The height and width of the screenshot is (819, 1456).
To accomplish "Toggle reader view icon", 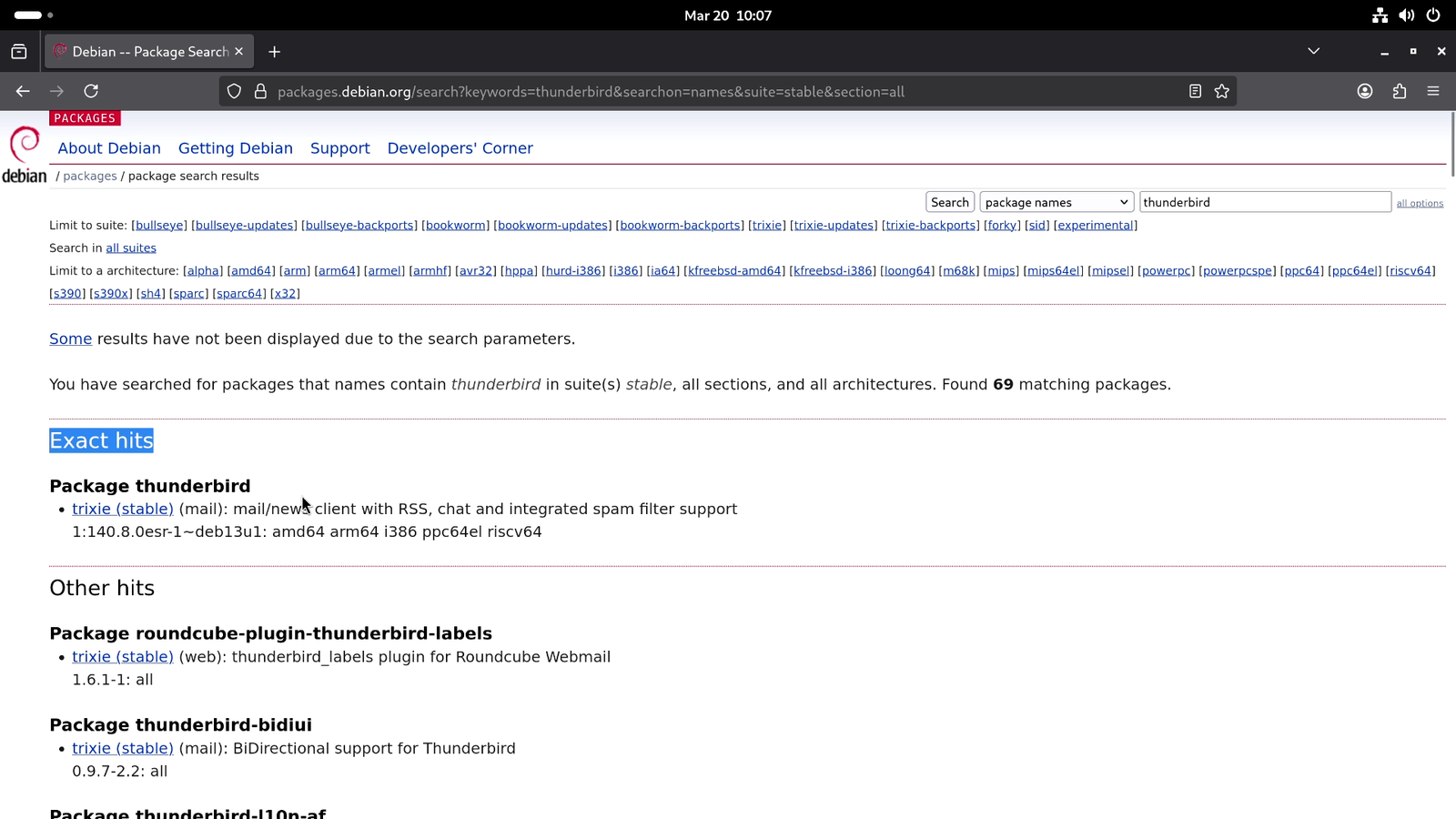I will coord(1195,91).
